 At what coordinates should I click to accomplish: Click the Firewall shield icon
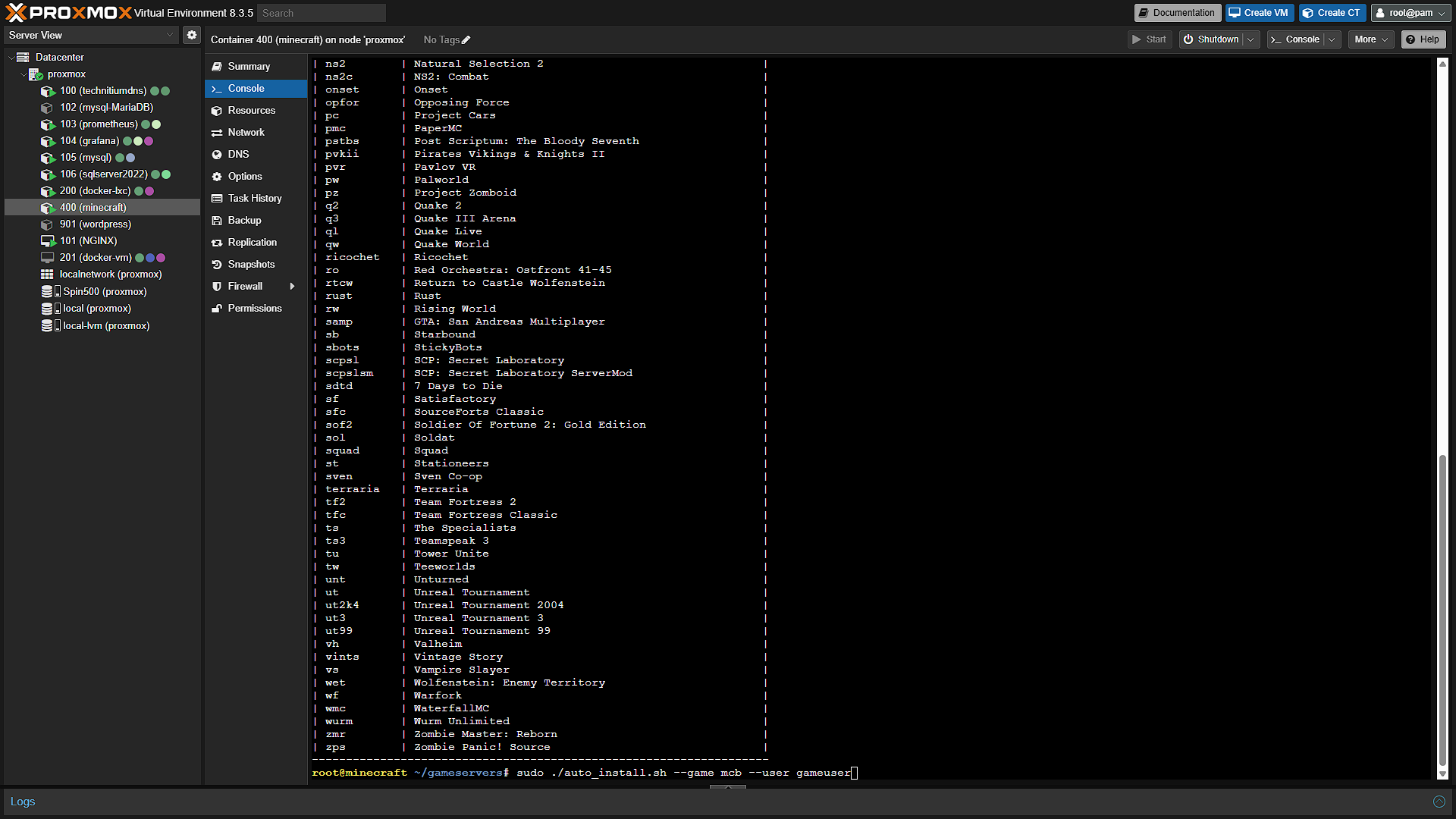(x=217, y=287)
